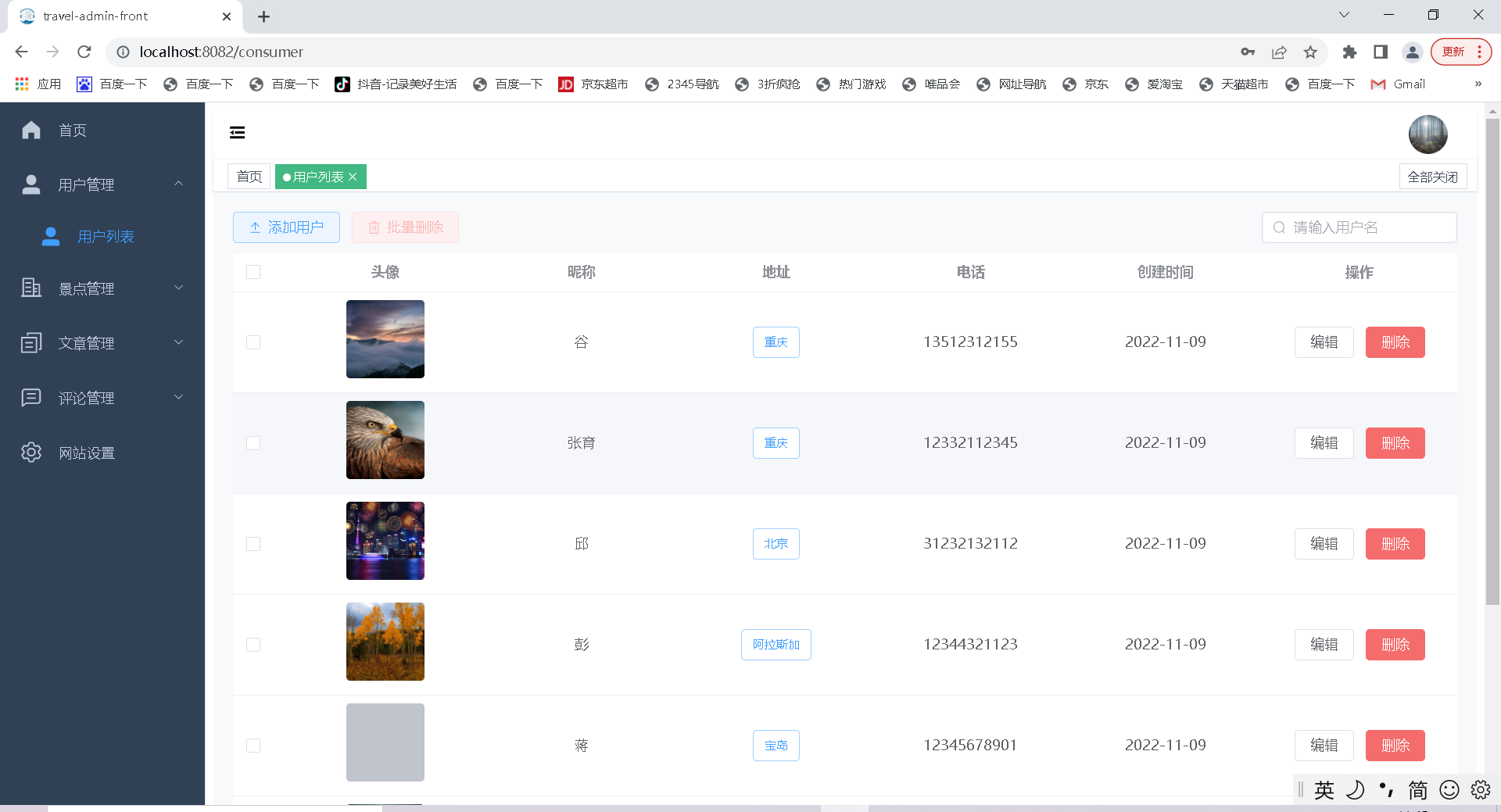Screen dimensions: 1501x812
Task: Show more bookmarks with the » chevron
Action: pyautogui.click(x=1478, y=84)
